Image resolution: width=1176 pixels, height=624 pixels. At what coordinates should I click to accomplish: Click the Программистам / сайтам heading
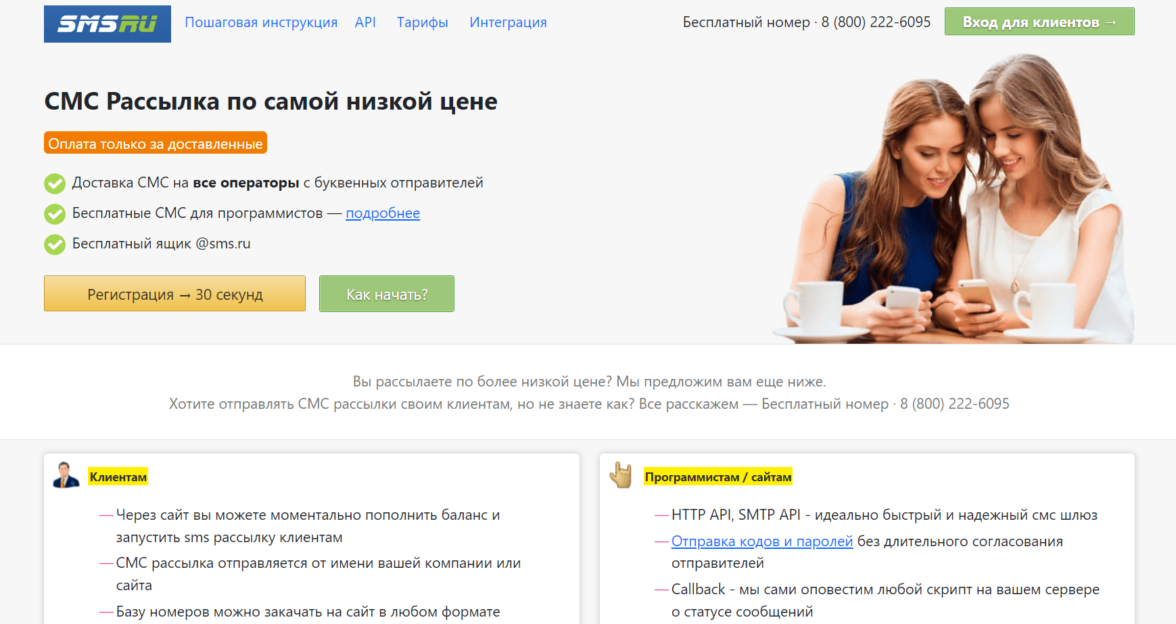point(718,477)
